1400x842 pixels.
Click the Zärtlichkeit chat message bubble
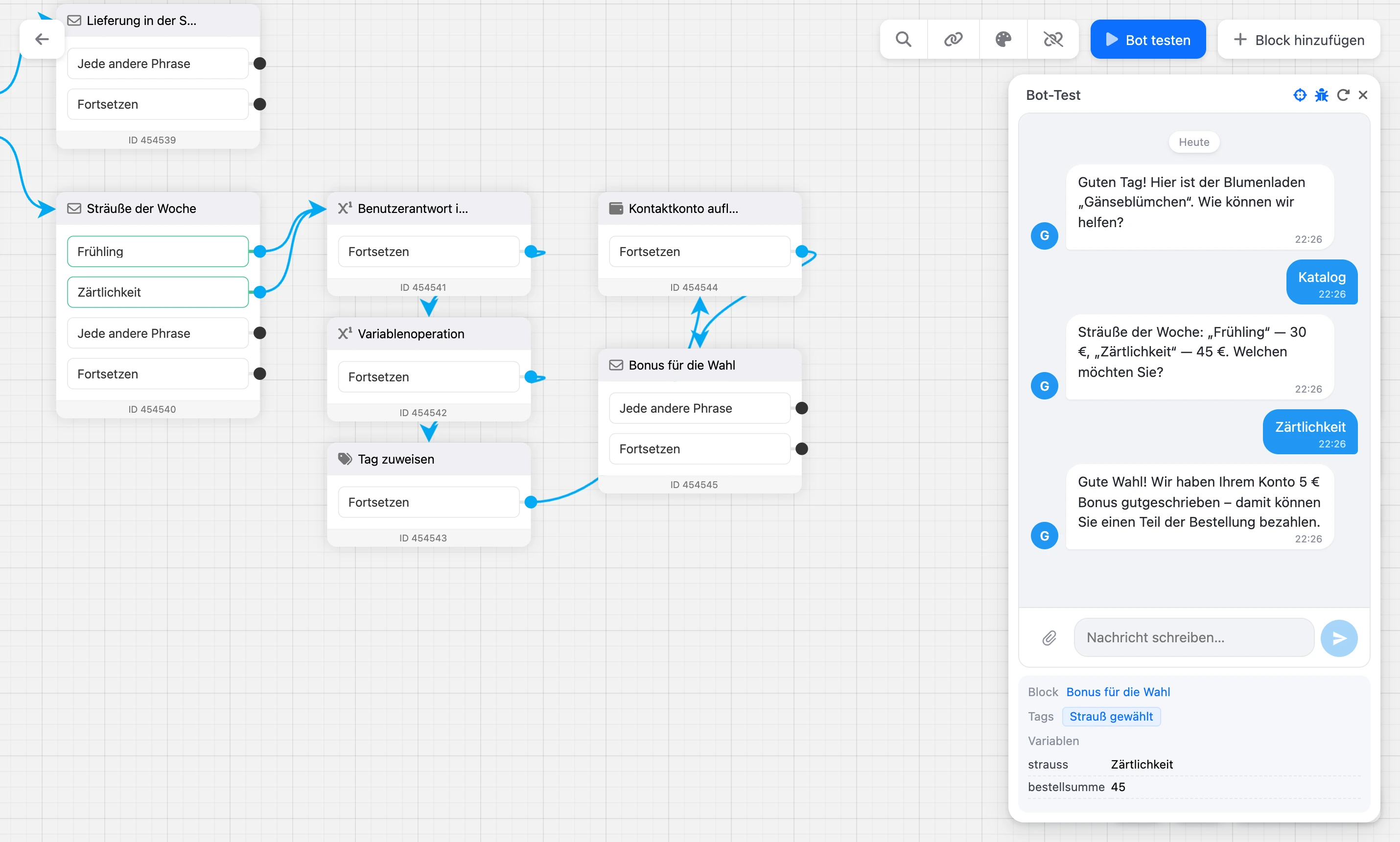pos(1310,432)
